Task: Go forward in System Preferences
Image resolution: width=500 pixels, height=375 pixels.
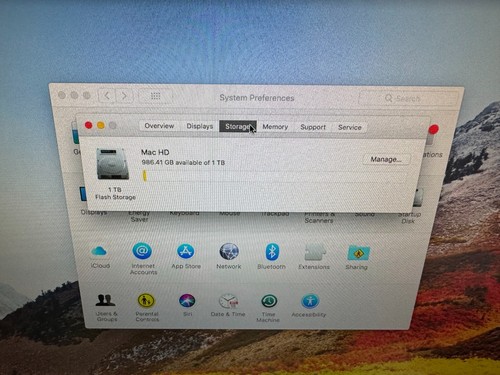Action: tap(124, 96)
